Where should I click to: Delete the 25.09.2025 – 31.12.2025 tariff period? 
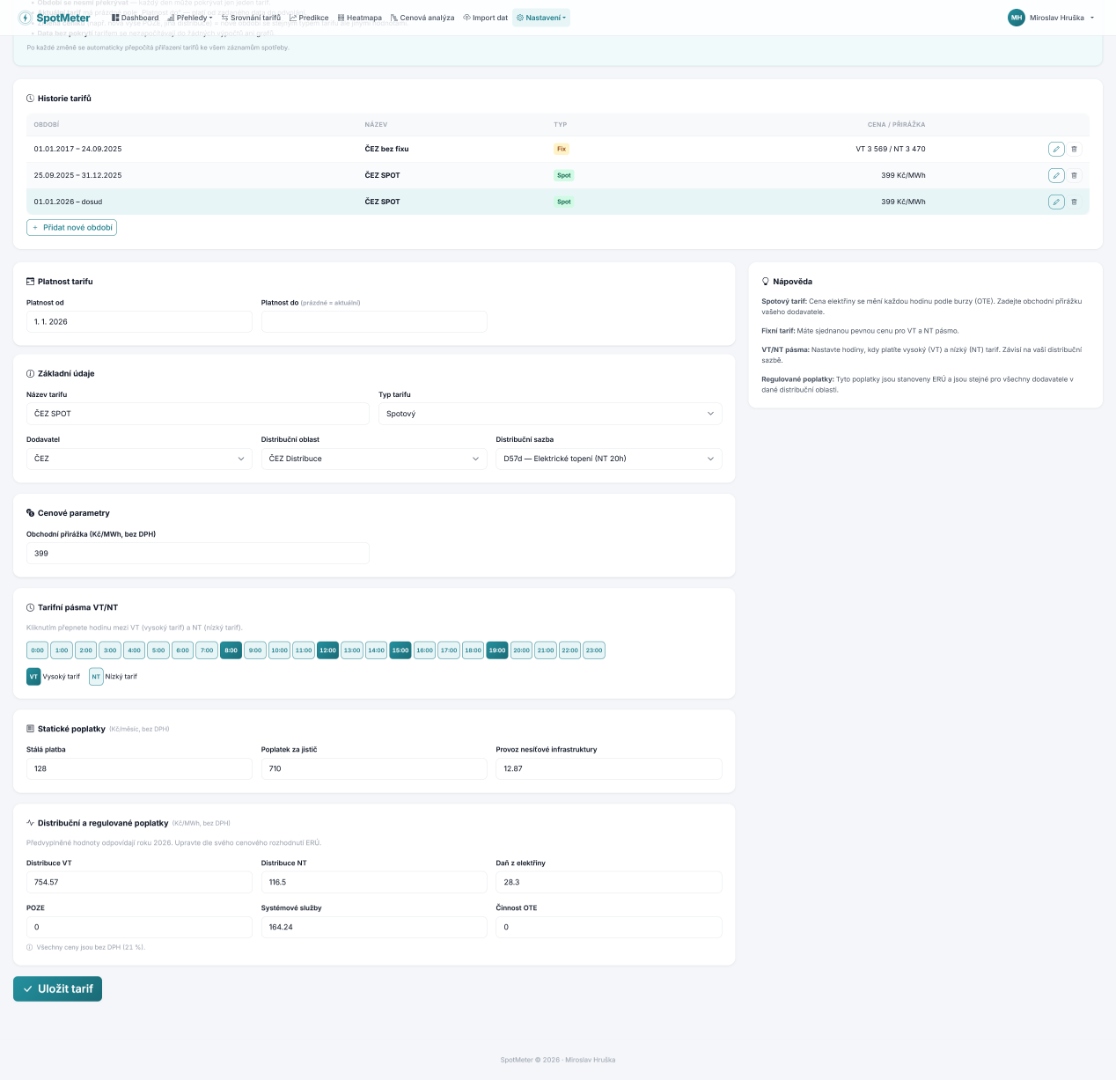(1074, 175)
